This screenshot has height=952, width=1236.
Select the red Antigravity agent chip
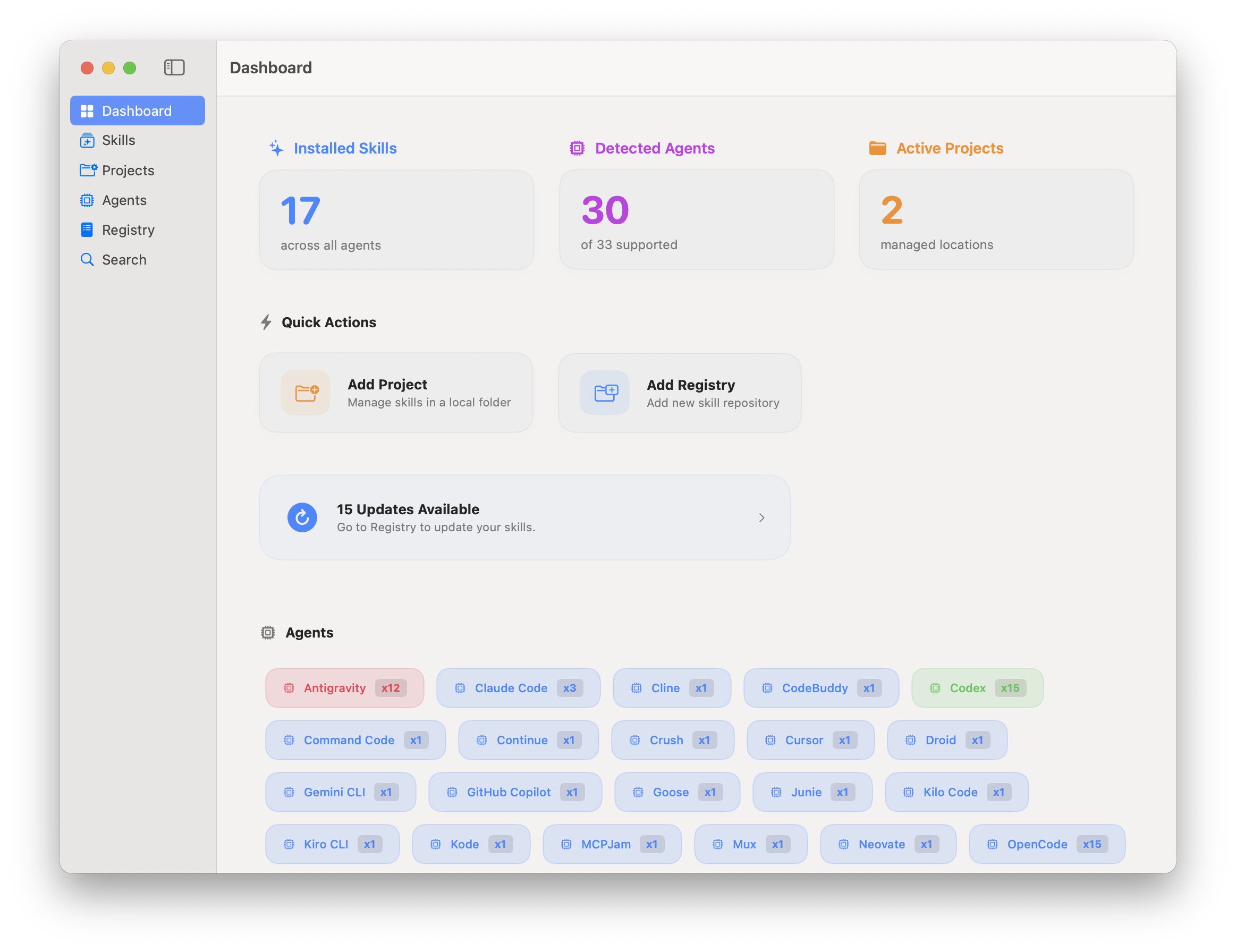click(344, 688)
